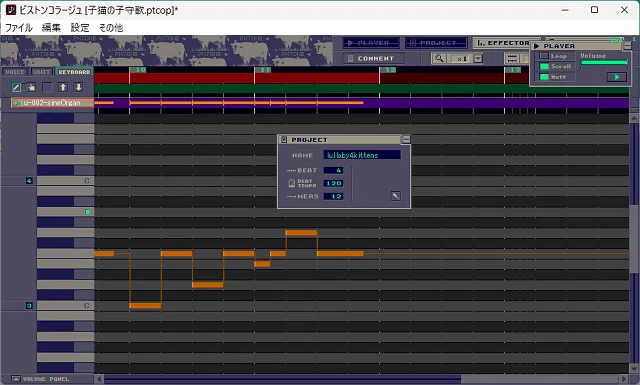Click the up arrow unit button
The height and width of the screenshot is (385, 640).
[63, 87]
